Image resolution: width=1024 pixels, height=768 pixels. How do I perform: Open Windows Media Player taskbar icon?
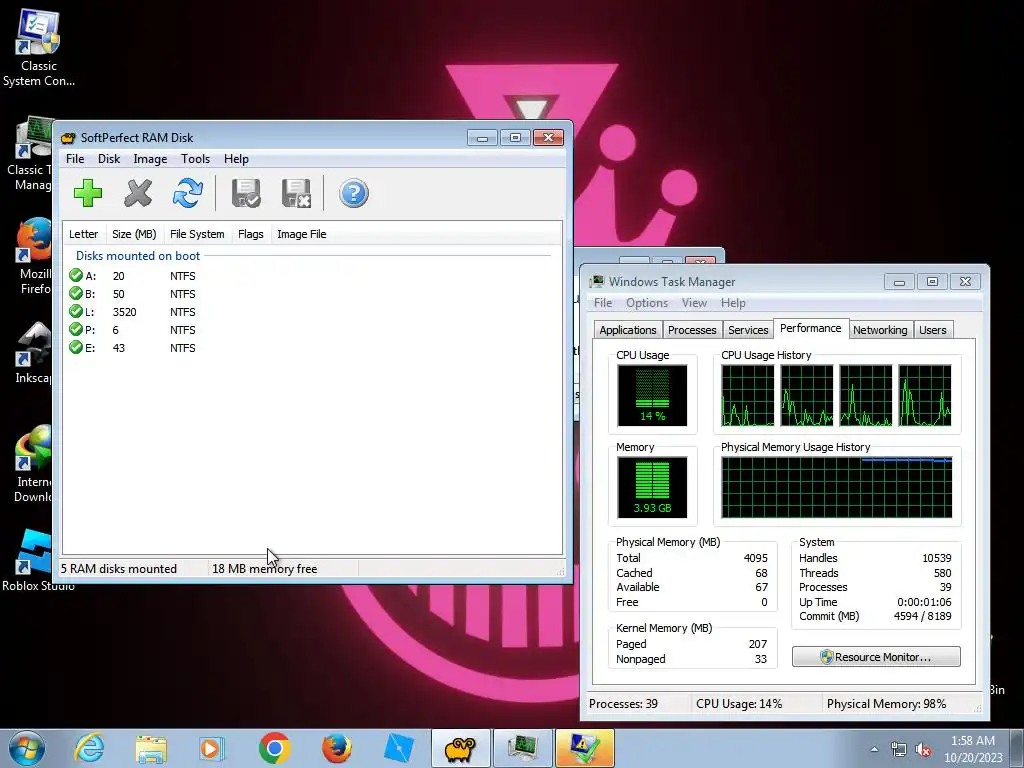point(211,748)
